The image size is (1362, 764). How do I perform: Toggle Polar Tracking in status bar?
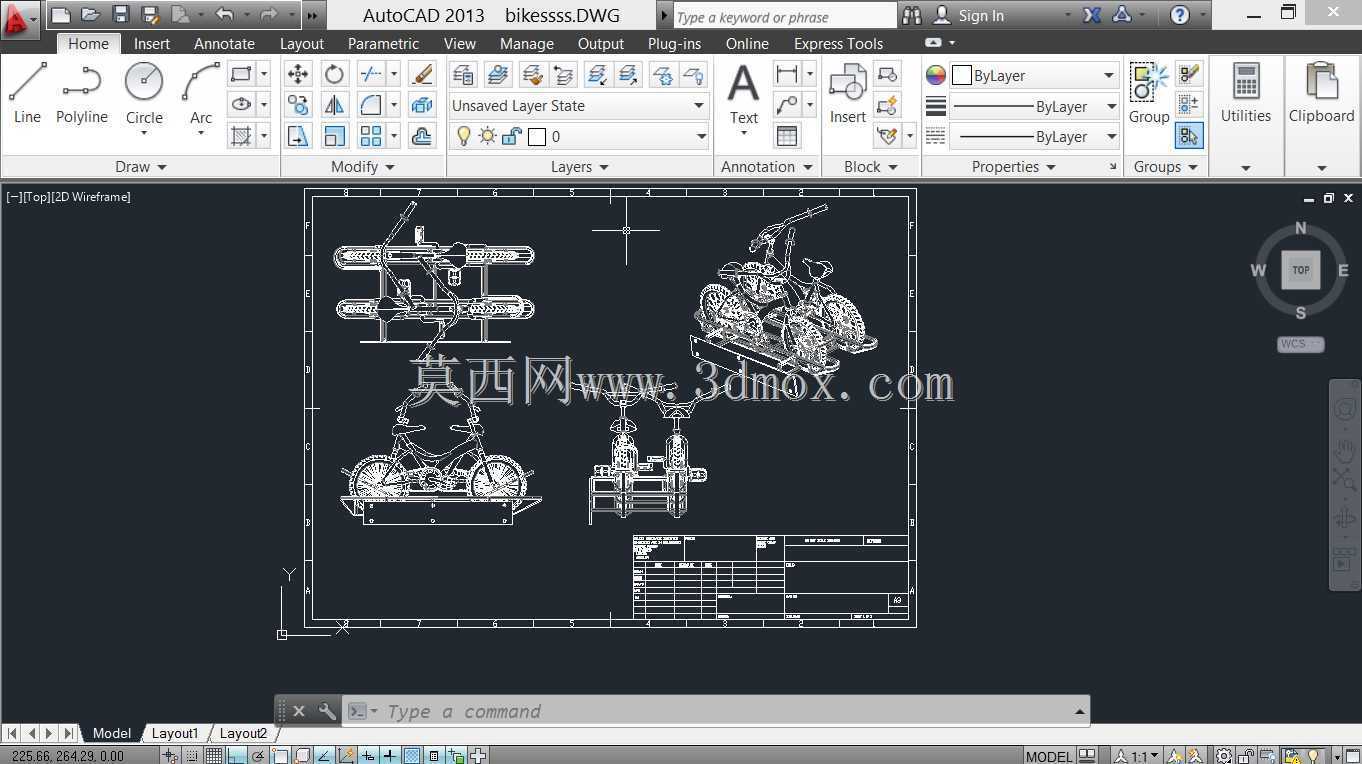coord(258,756)
